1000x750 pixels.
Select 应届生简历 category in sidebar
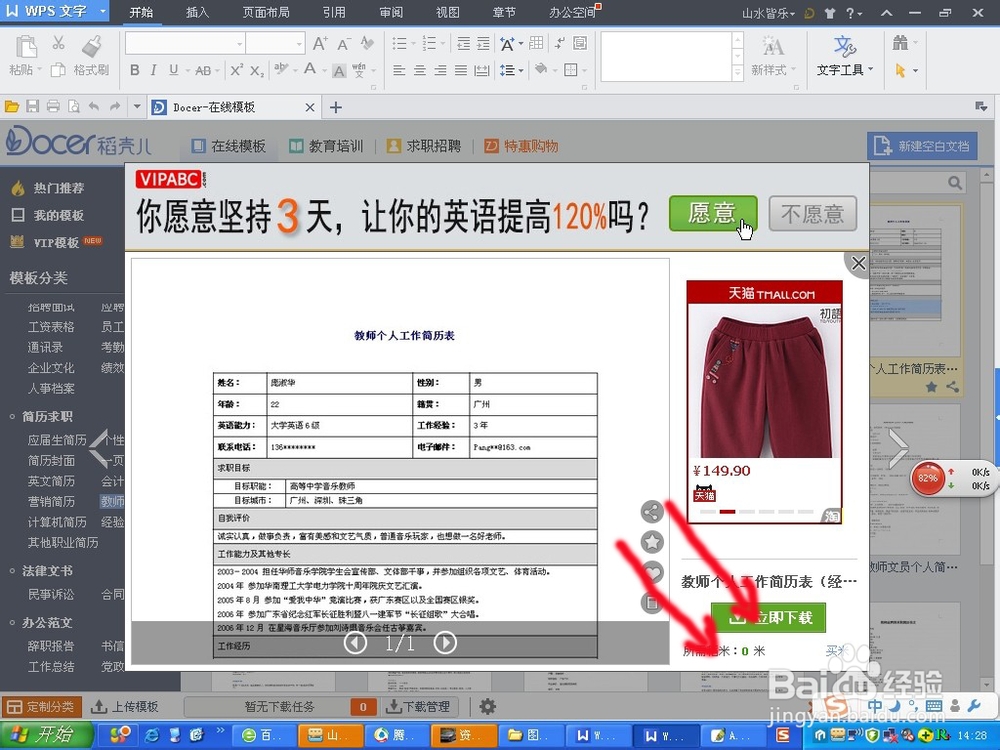(57, 440)
